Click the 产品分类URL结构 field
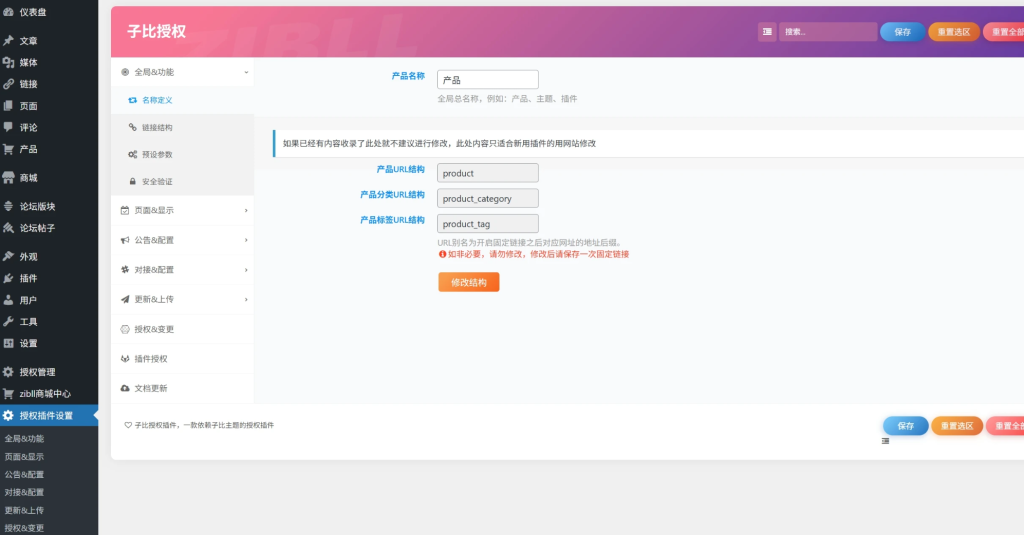The image size is (1024, 535). point(488,199)
